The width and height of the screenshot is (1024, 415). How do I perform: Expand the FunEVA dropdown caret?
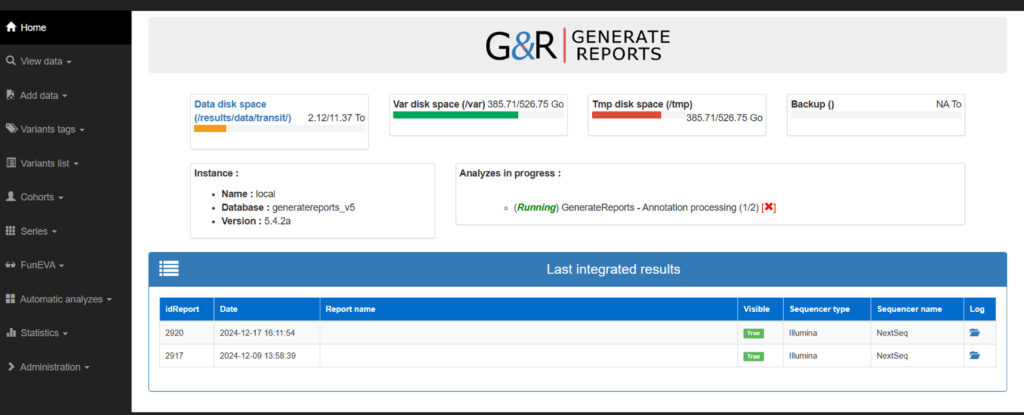(x=61, y=266)
